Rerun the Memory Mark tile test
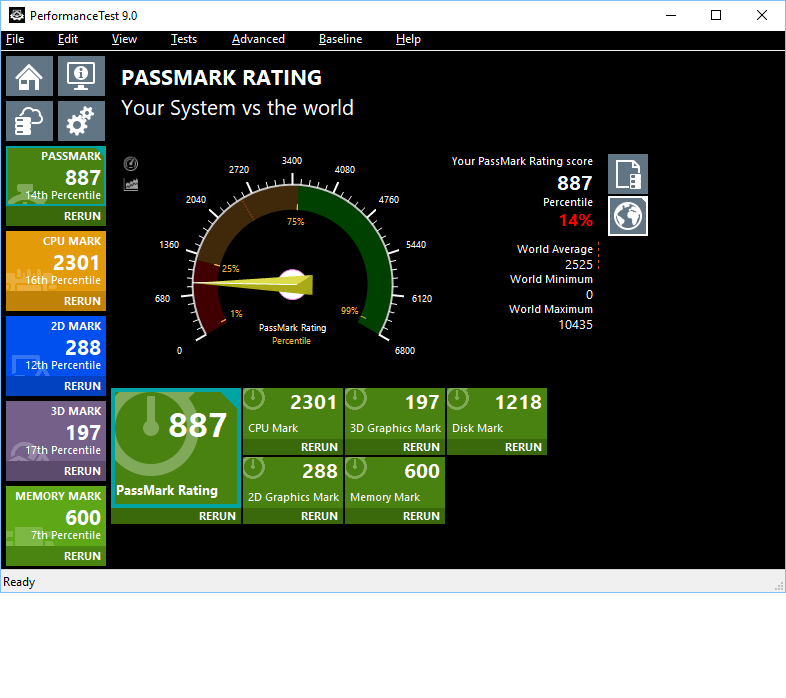 421,516
